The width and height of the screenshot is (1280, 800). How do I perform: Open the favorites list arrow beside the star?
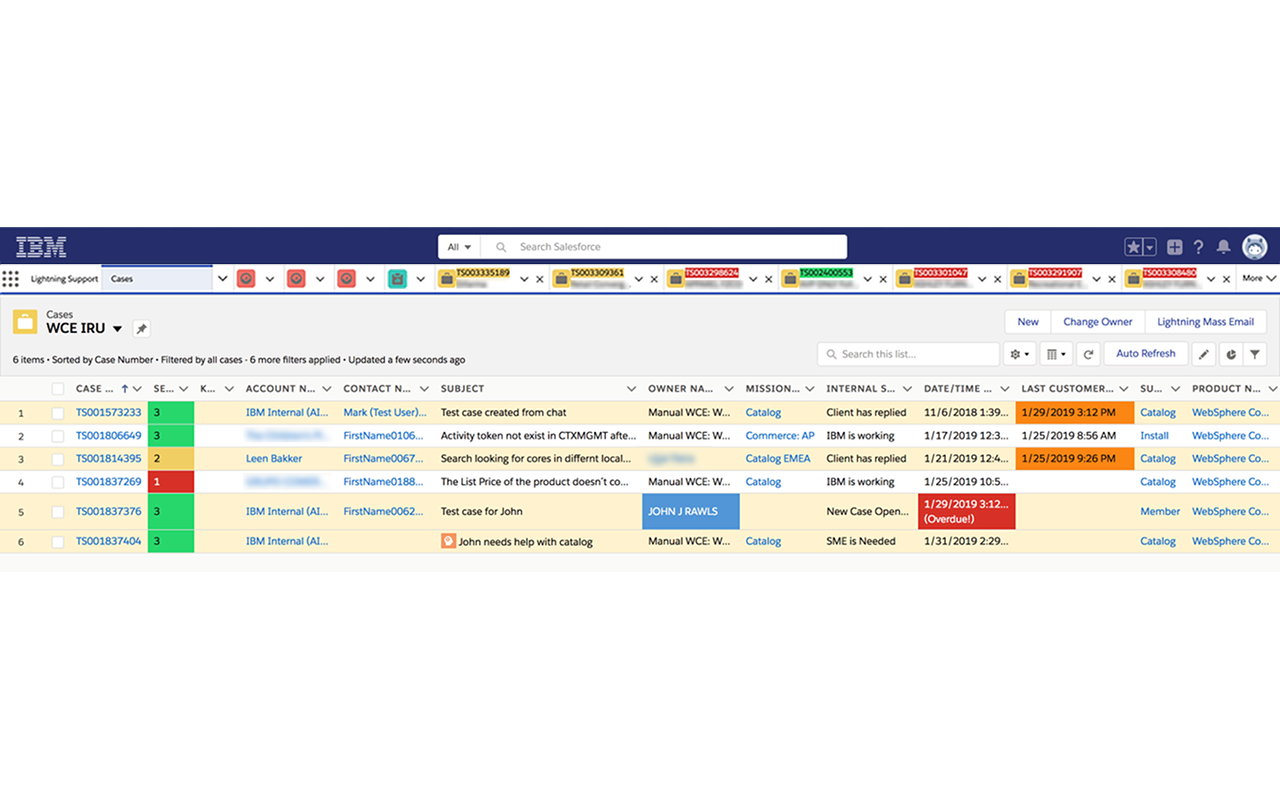pyautogui.click(x=1150, y=247)
